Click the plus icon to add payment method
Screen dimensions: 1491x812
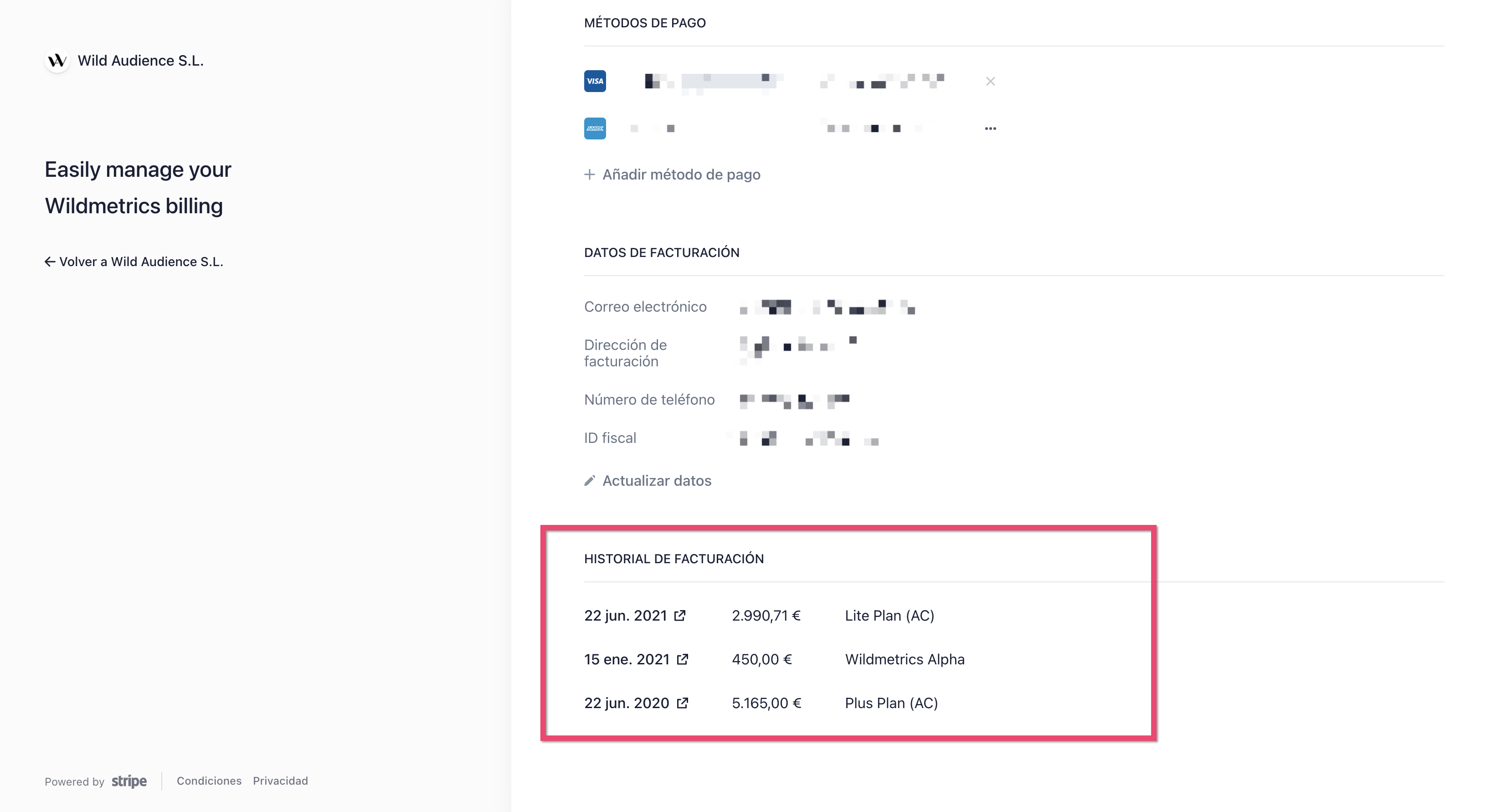pyautogui.click(x=589, y=174)
